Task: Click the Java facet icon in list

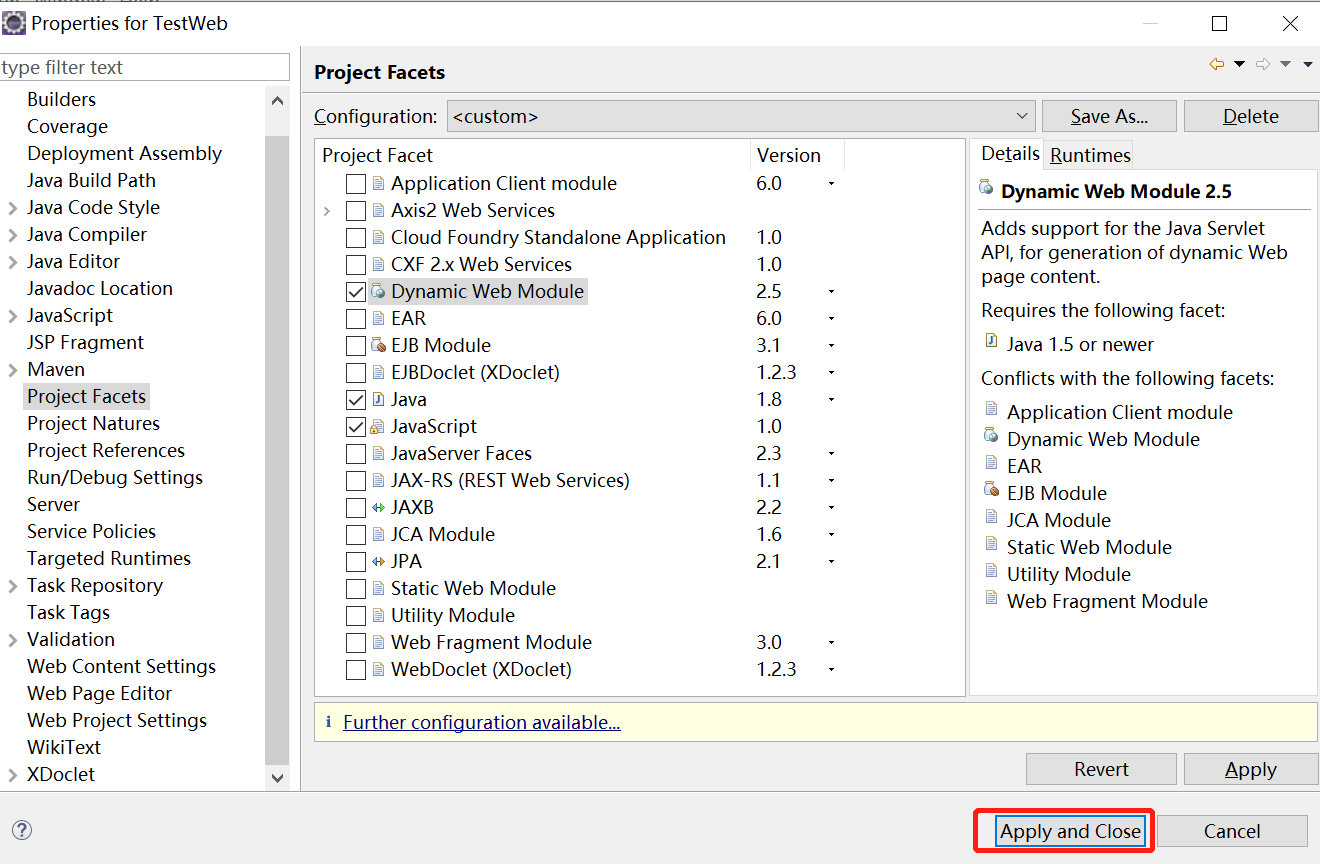Action: (x=378, y=400)
